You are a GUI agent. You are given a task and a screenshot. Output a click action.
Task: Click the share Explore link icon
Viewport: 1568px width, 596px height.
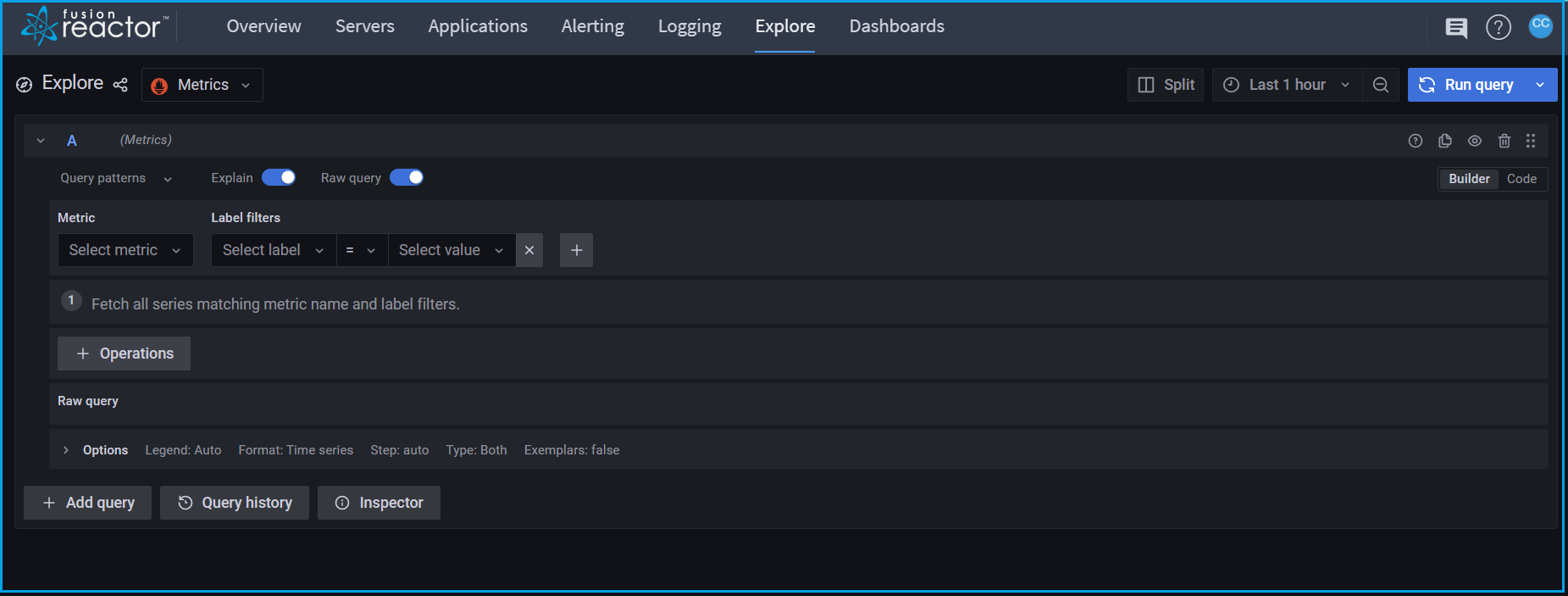[120, 85]
